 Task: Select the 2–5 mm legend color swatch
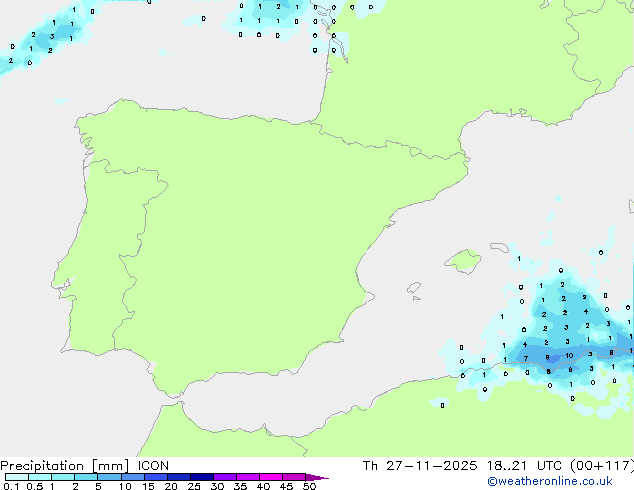coord(86,477)
